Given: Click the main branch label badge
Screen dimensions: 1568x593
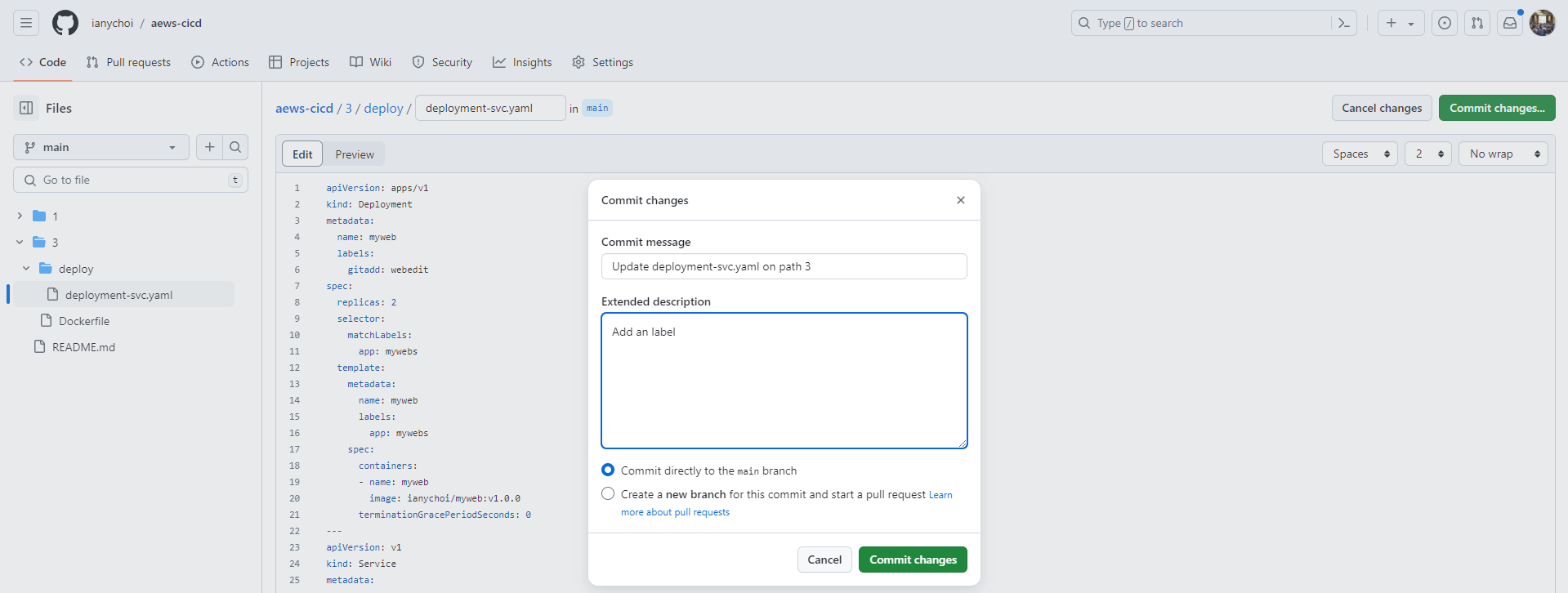Looking at the screenshot, I should [597, 108].
